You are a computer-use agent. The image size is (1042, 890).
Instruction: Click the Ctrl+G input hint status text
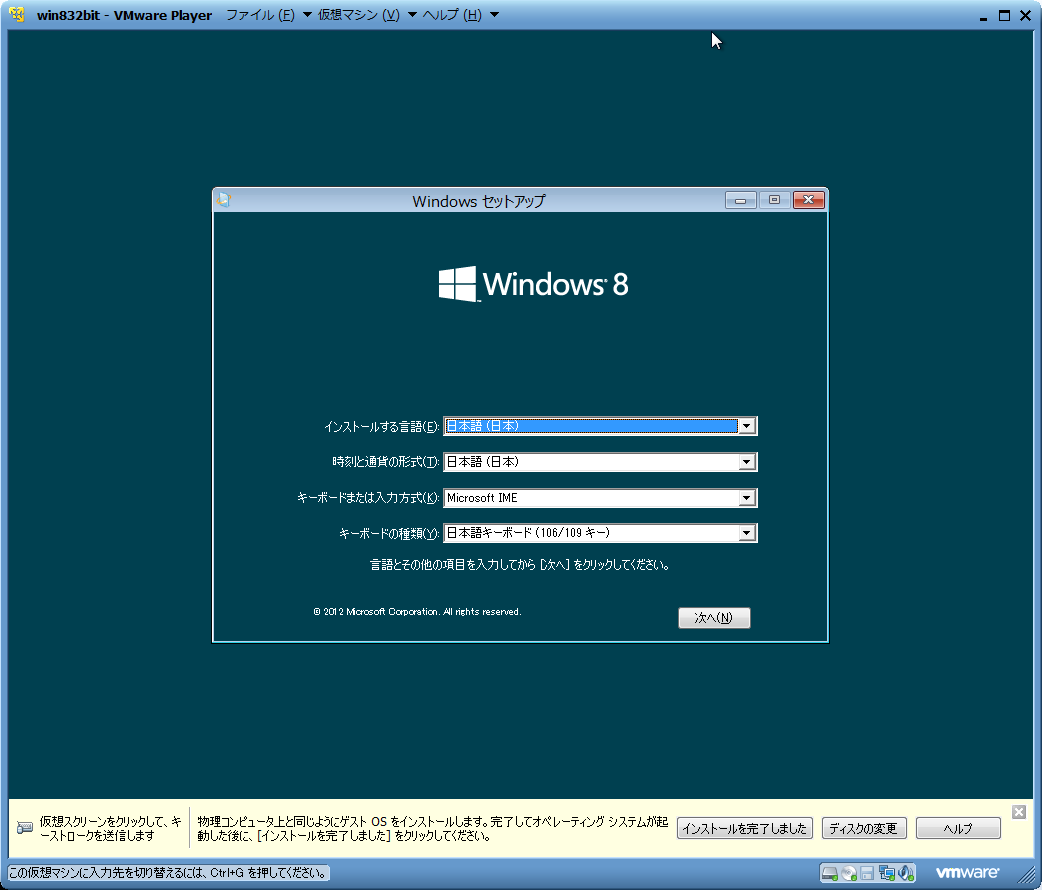click(x=169, y=873)
